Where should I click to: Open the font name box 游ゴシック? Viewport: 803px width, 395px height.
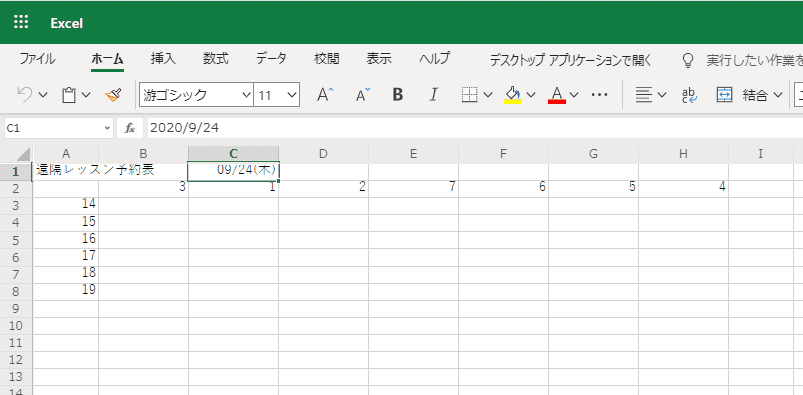click(197, 95)
